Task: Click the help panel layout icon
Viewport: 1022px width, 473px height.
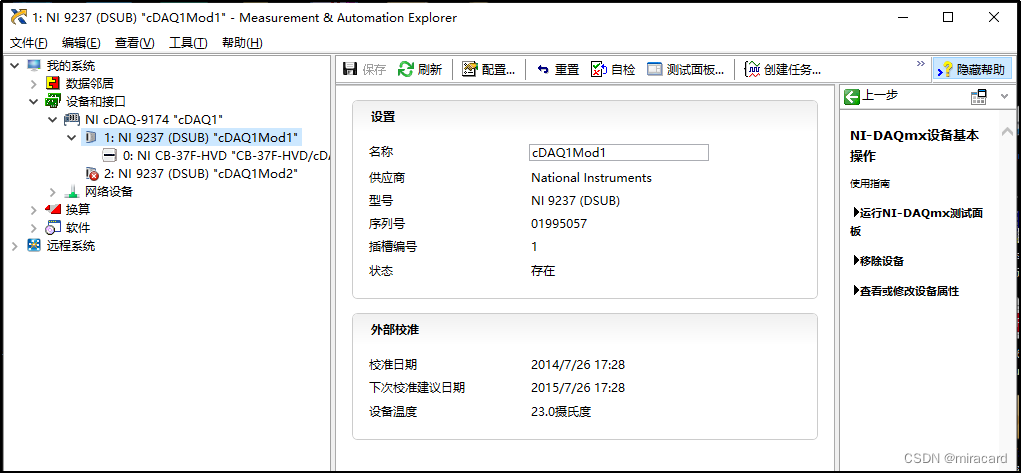Action: (979, 97)
